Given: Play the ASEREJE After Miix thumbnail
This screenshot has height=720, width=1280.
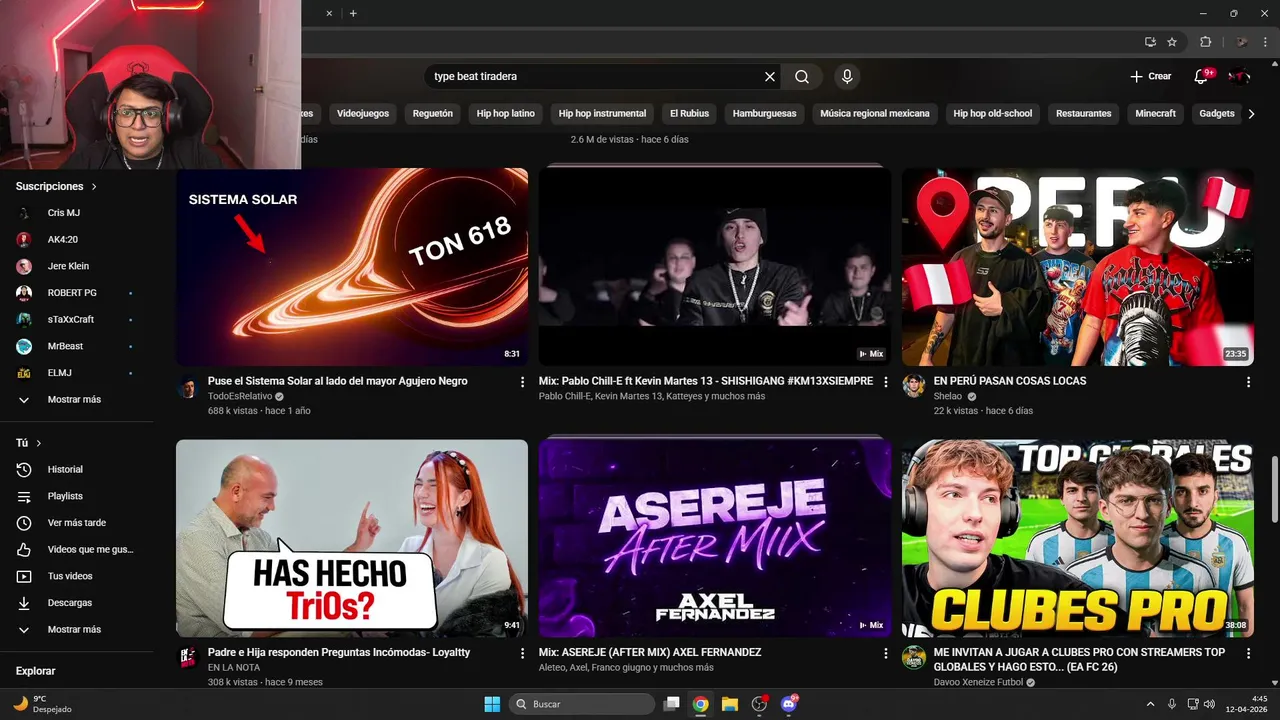Looking at the screenshot, I should point(715,539).
